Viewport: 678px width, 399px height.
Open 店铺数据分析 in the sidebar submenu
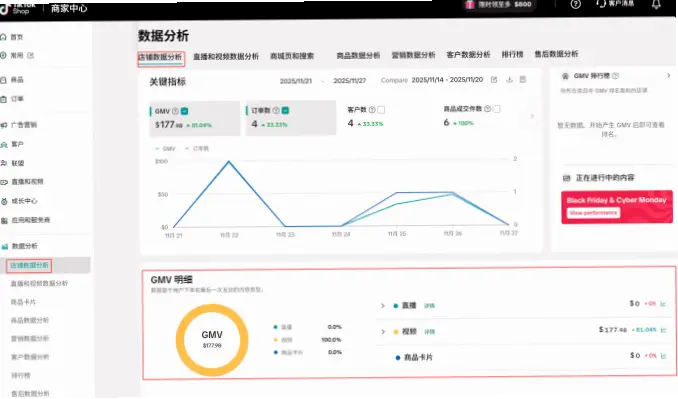click(x=29, y=265)
